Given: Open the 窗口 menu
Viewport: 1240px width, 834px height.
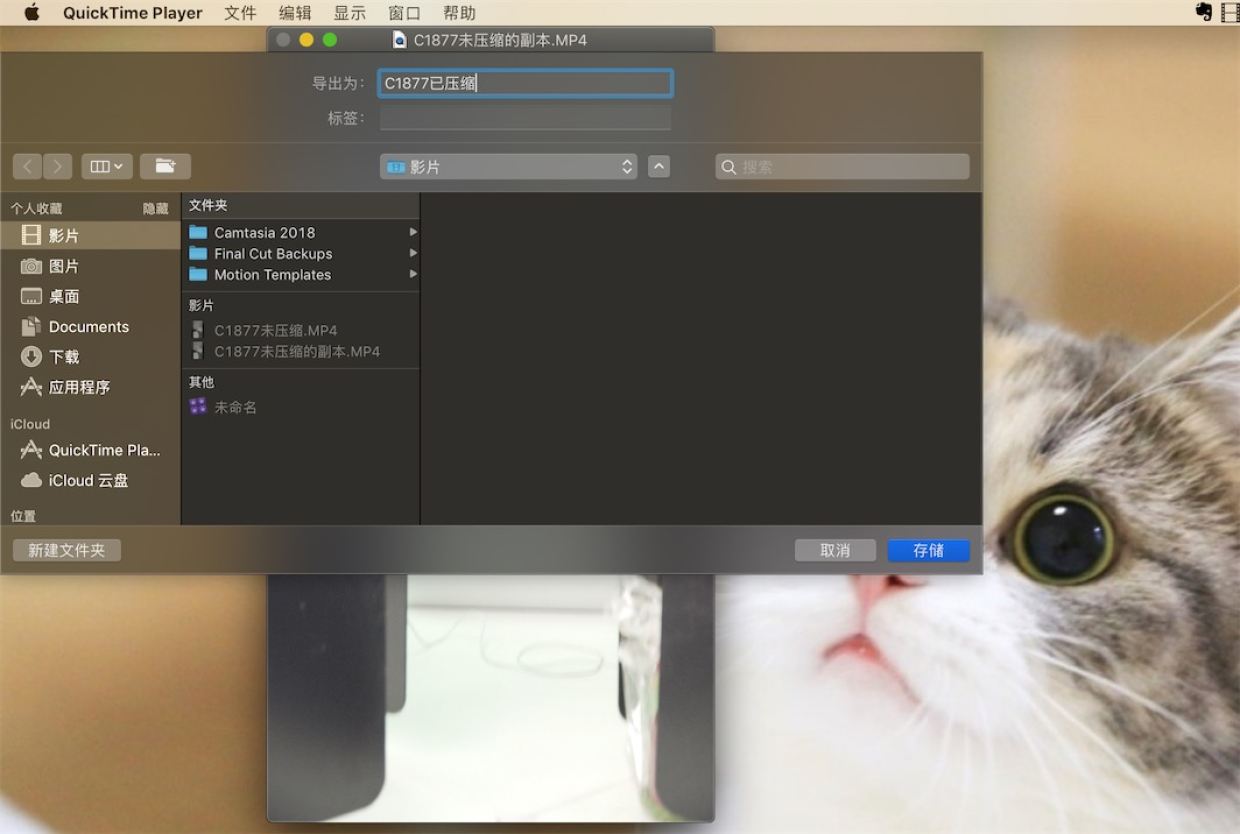Looking at the screenshot, I should pyautogui.click(x=404, y=13).
